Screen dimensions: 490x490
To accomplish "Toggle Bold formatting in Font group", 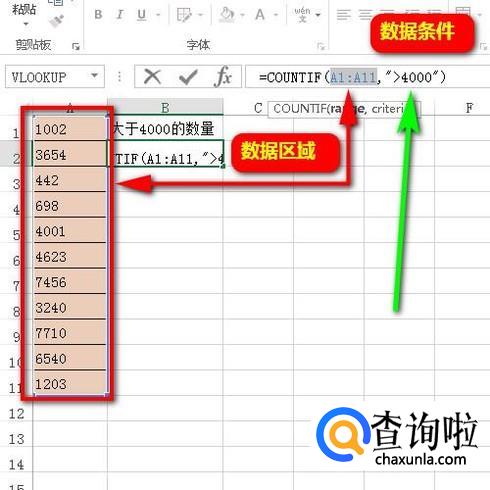I will 98,15.
